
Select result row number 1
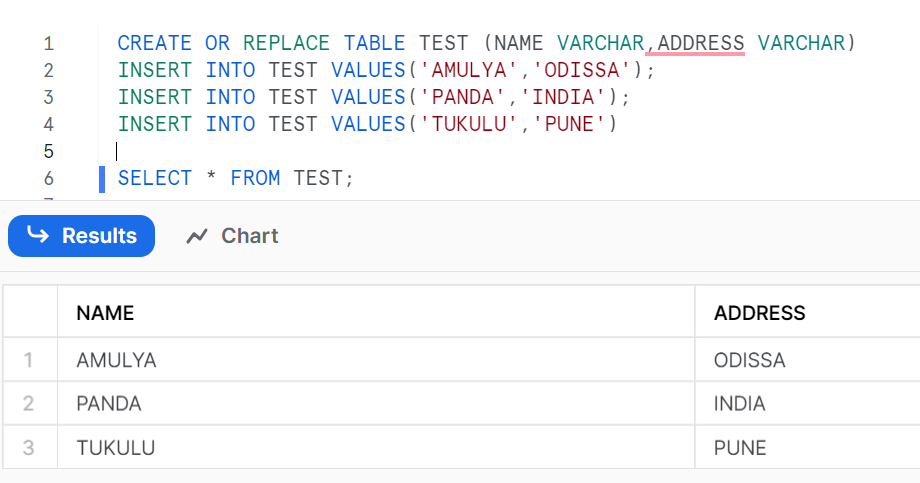click(x=28, y=360)
